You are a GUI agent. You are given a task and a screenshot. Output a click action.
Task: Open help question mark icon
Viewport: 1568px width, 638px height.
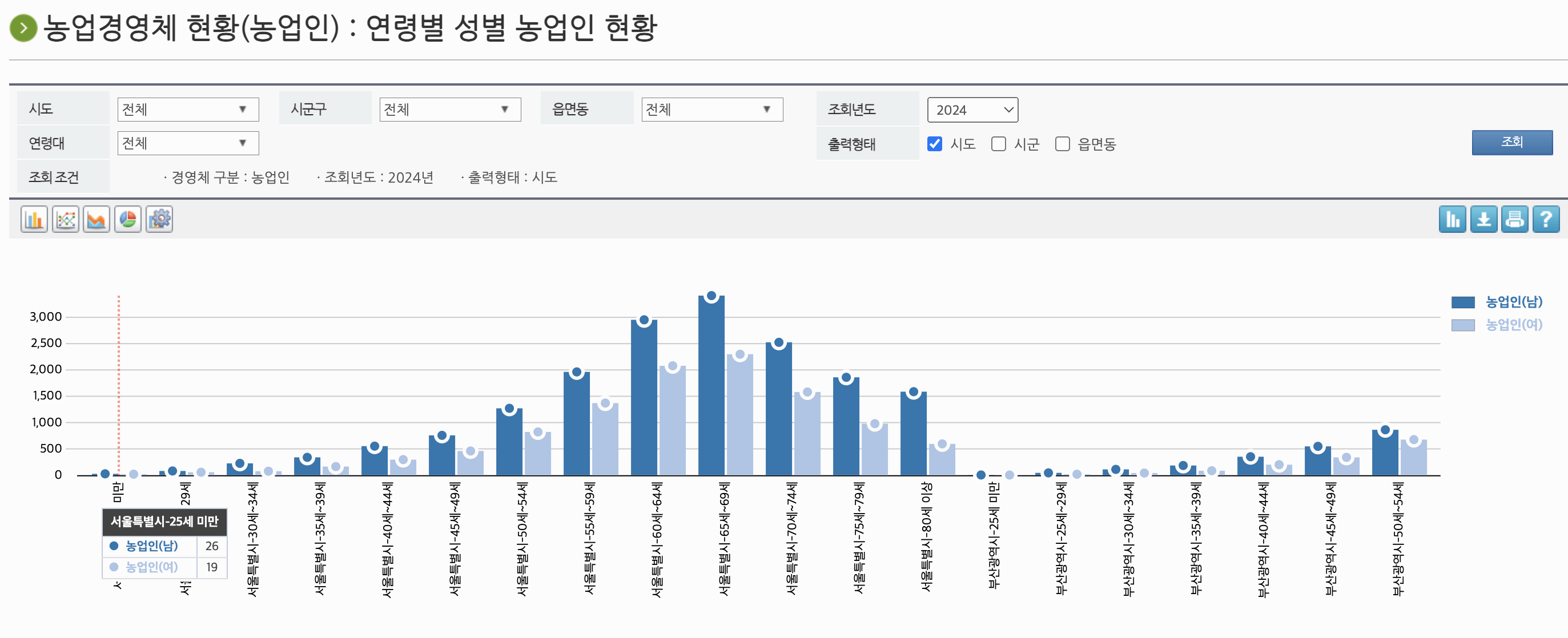coord(1546,220)
